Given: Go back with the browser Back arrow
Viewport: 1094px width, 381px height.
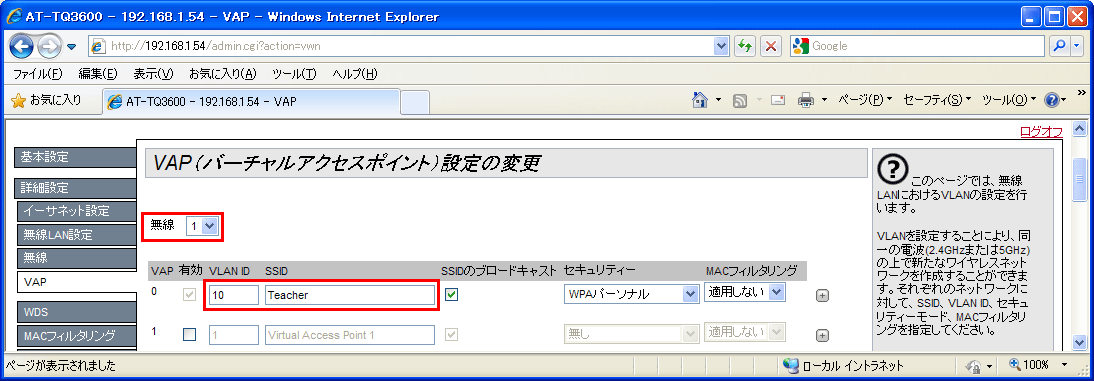Looking at the screenshot, I should (22, 47).
